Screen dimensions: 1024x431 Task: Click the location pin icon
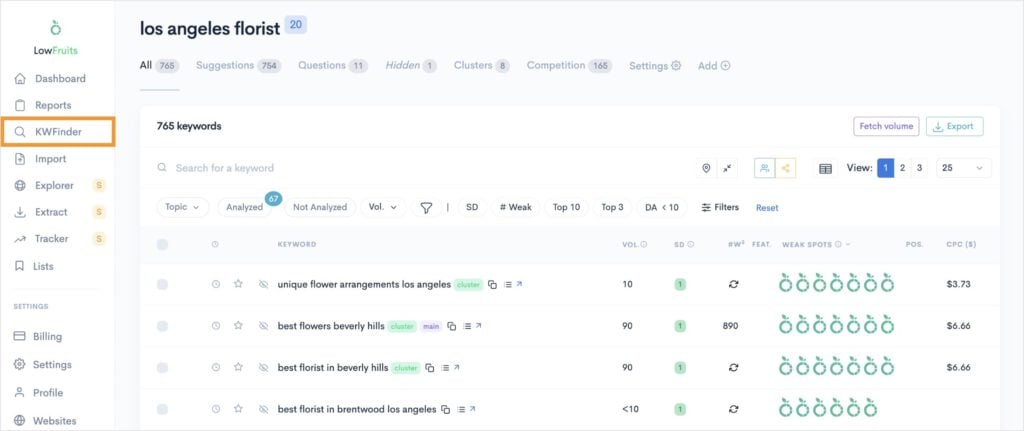tap(706, 169)
